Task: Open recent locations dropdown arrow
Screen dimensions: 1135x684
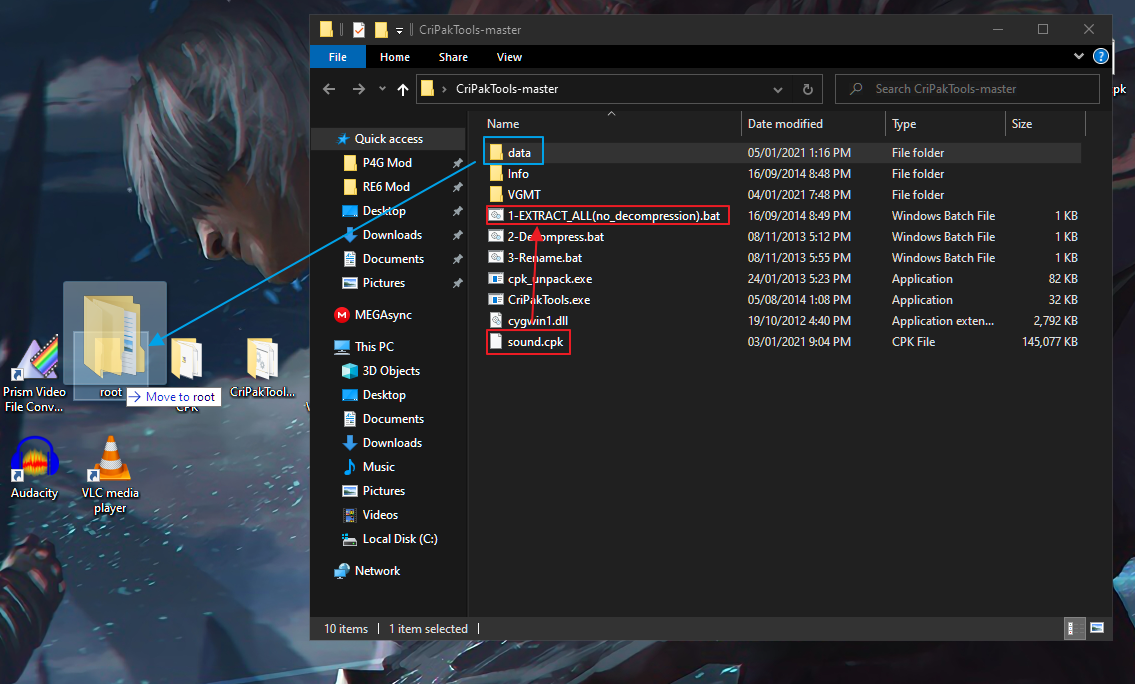Action: [382, 89]
